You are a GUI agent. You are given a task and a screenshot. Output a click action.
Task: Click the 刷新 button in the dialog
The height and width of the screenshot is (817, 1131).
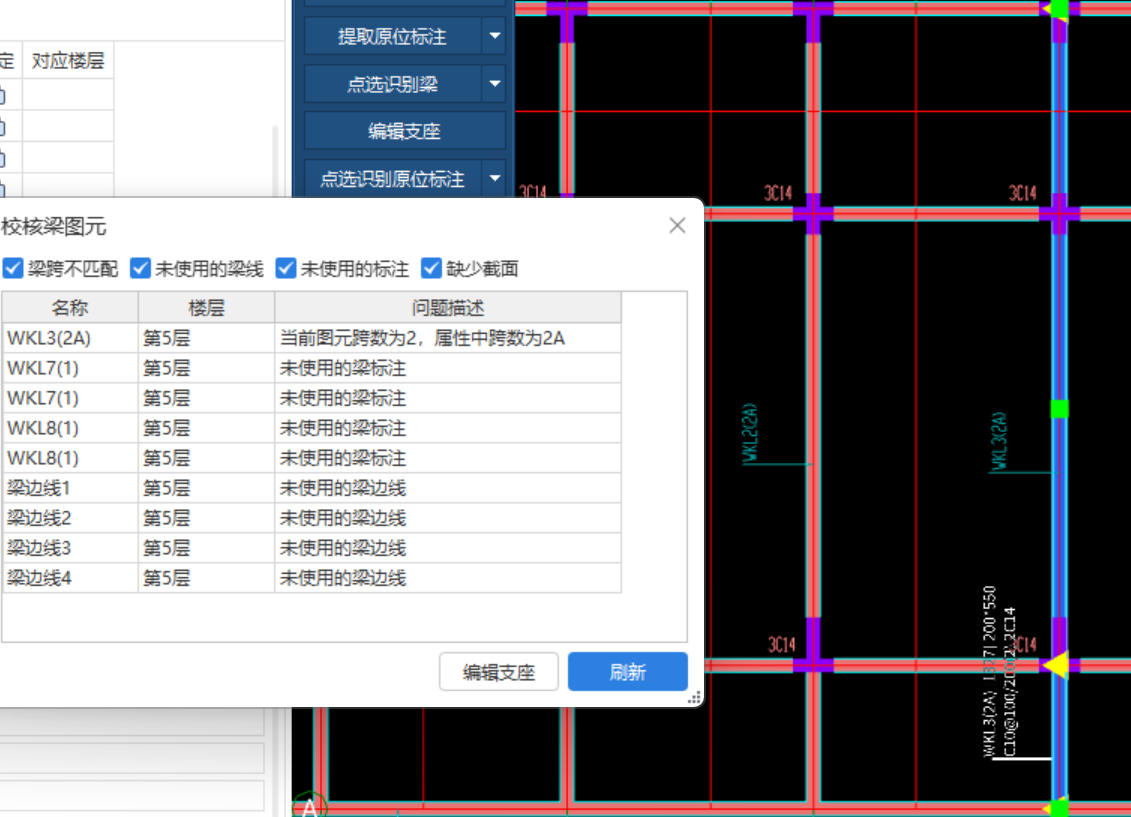[627, 671]
